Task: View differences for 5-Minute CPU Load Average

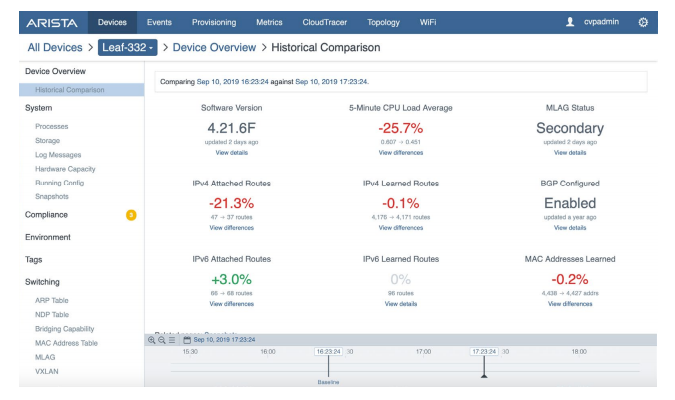Action: point(401,152)
